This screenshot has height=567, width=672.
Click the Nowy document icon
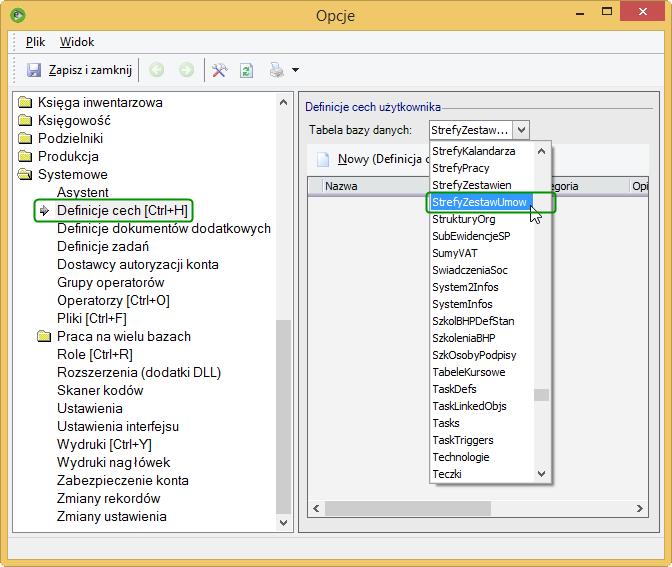click(323, 159)
